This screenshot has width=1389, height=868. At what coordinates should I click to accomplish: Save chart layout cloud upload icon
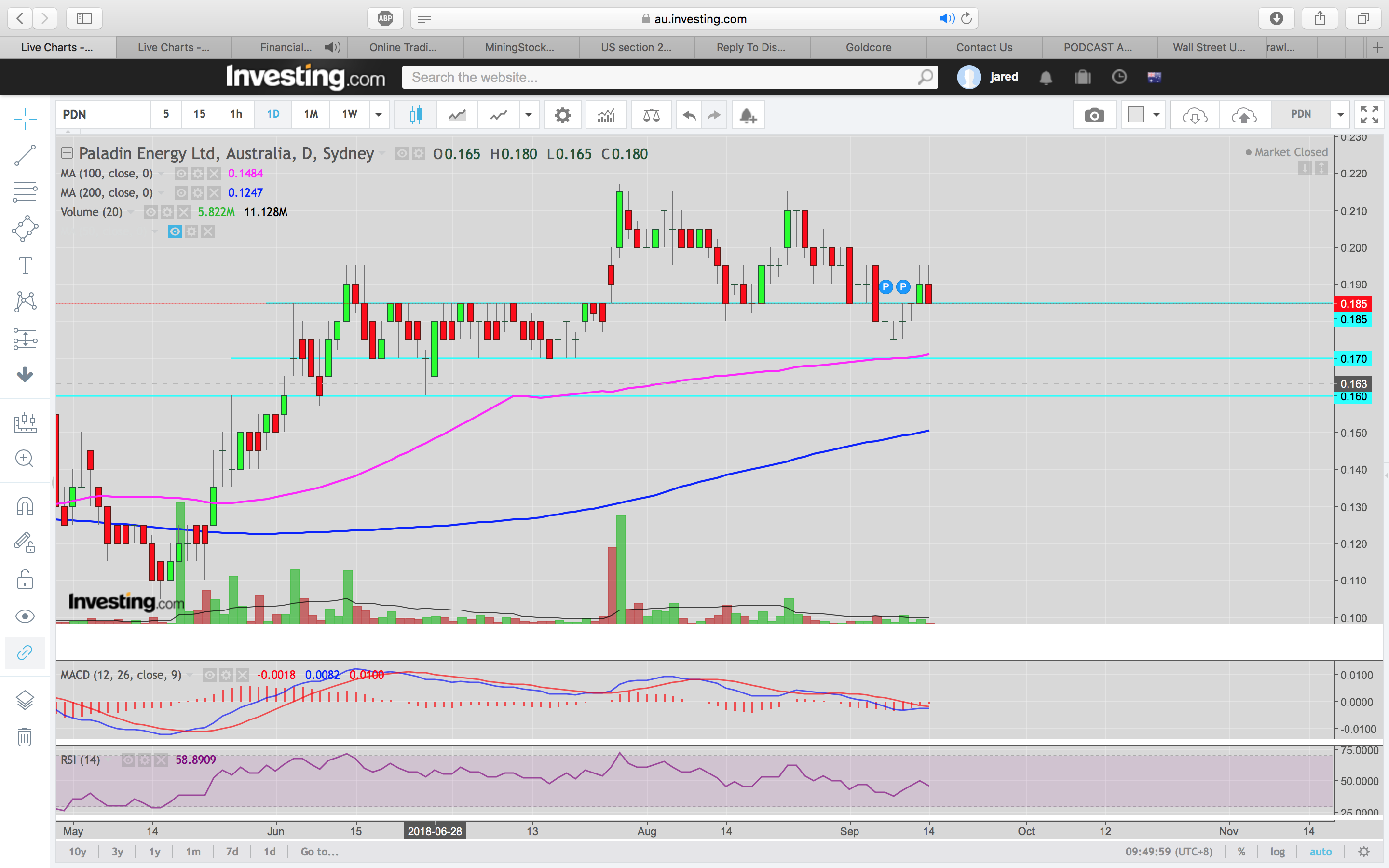(1244, 115)
